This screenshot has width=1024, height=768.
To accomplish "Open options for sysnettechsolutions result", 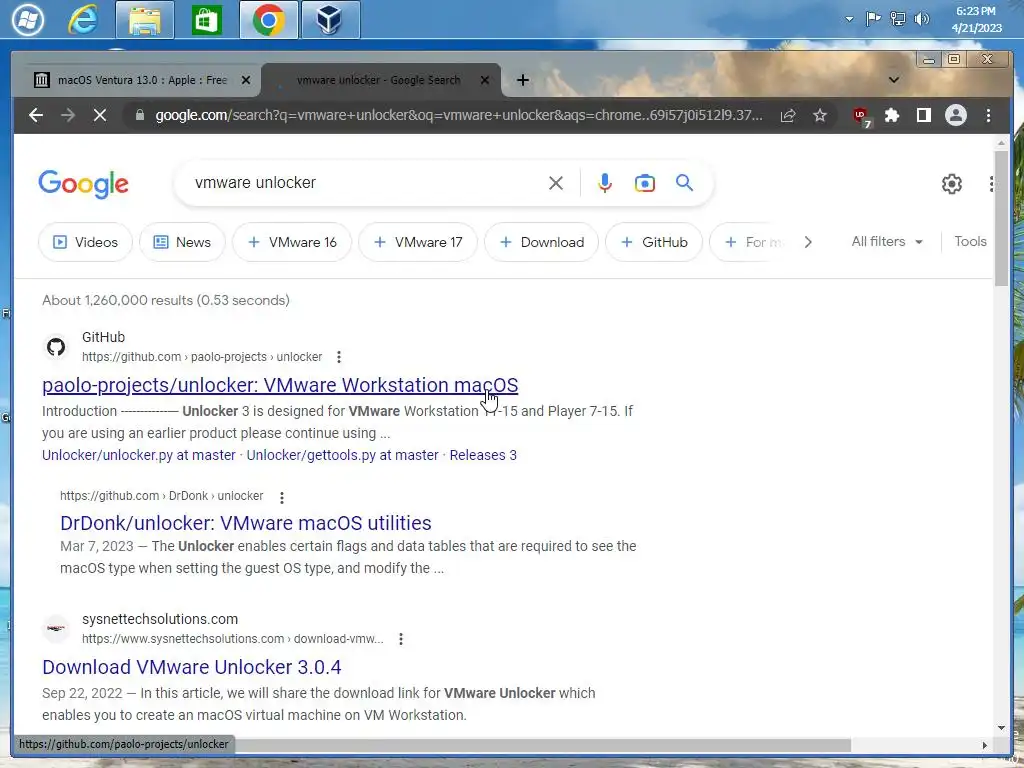I will pyautogui.click(x=401, y=639).
